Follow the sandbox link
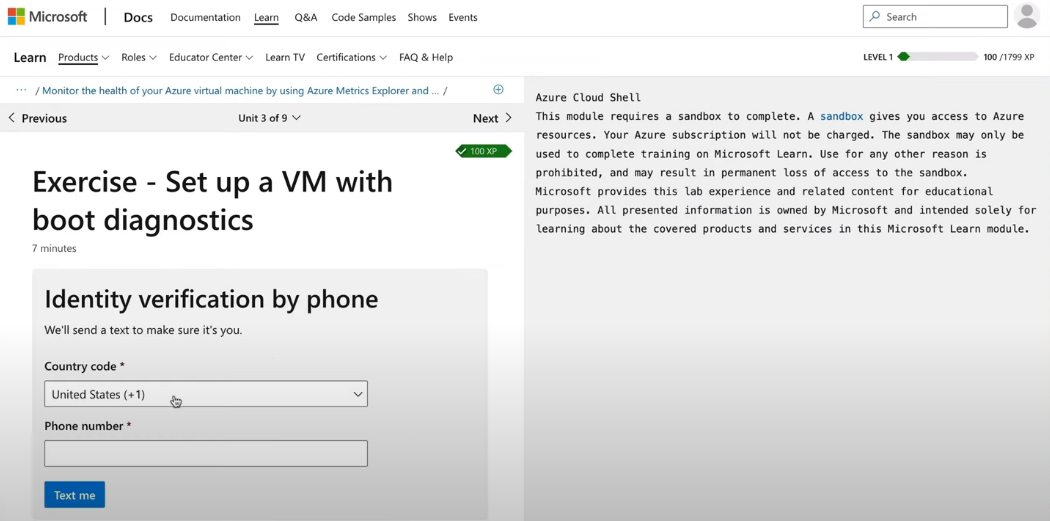Image resolution: width=1050 pixels, height=521 pixels. [841, 116]
